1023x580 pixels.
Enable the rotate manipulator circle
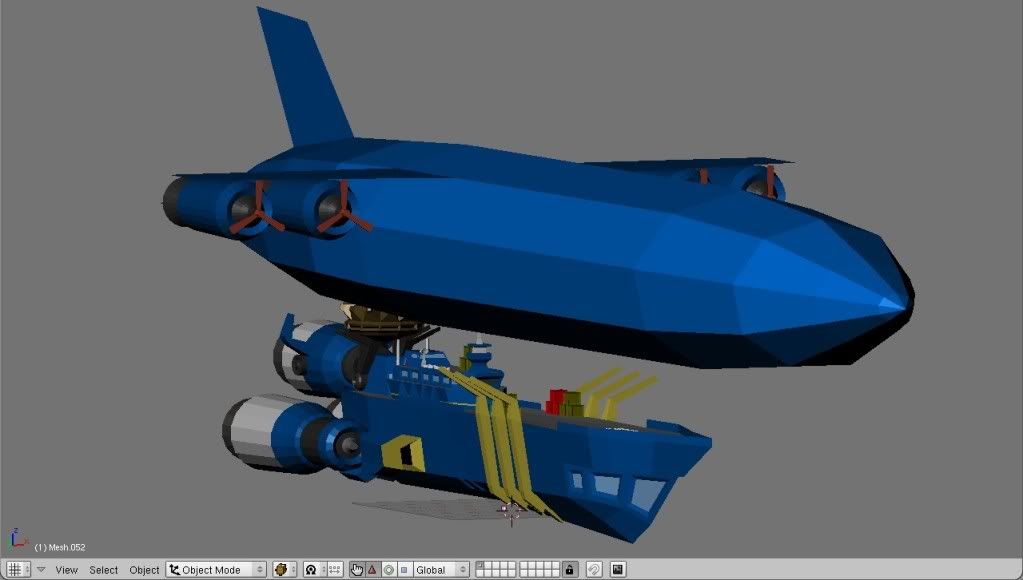pos(389,570)
